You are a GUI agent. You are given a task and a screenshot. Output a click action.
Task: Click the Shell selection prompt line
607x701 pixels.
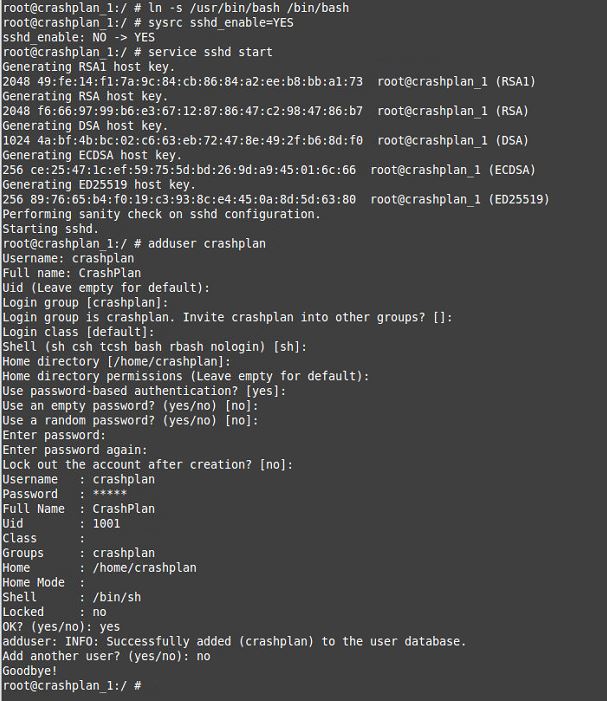coord(155,347)
